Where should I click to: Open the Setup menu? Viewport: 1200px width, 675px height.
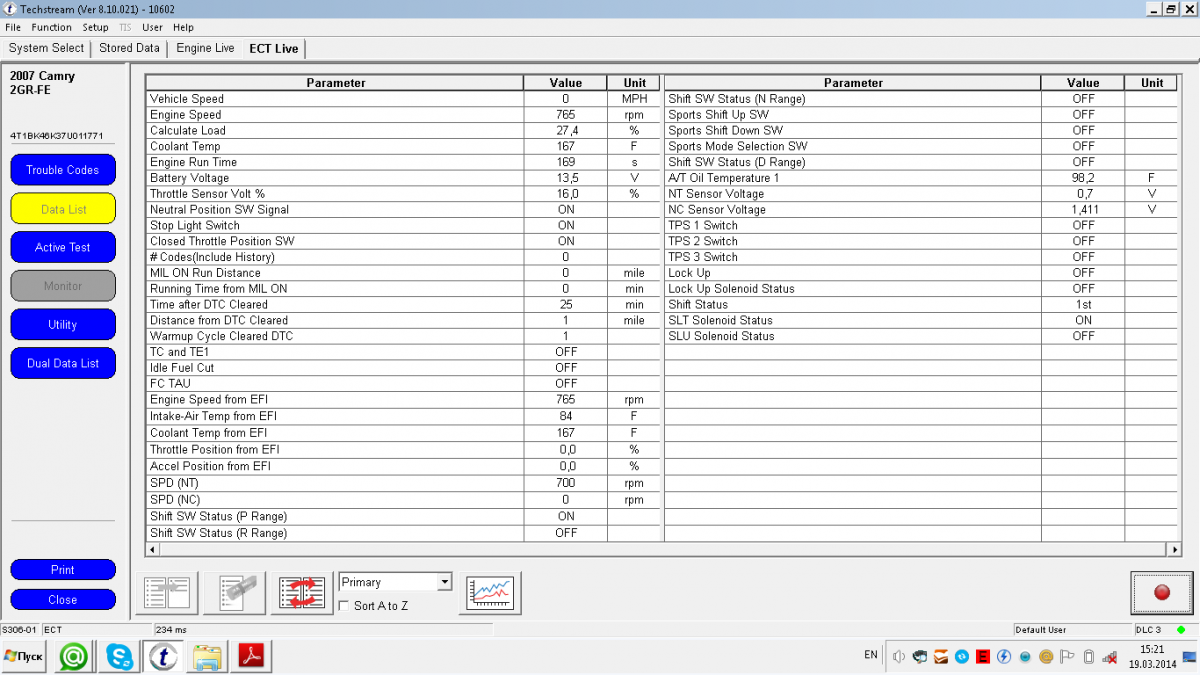(x=95, y=27)
